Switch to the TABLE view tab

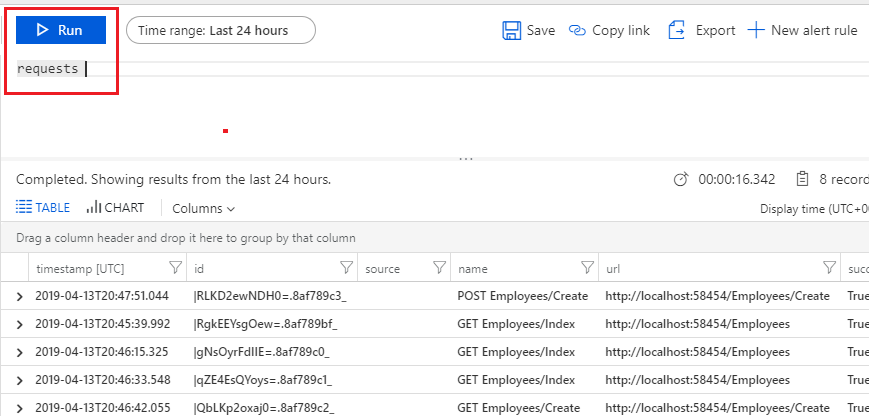tap(43, 208)
